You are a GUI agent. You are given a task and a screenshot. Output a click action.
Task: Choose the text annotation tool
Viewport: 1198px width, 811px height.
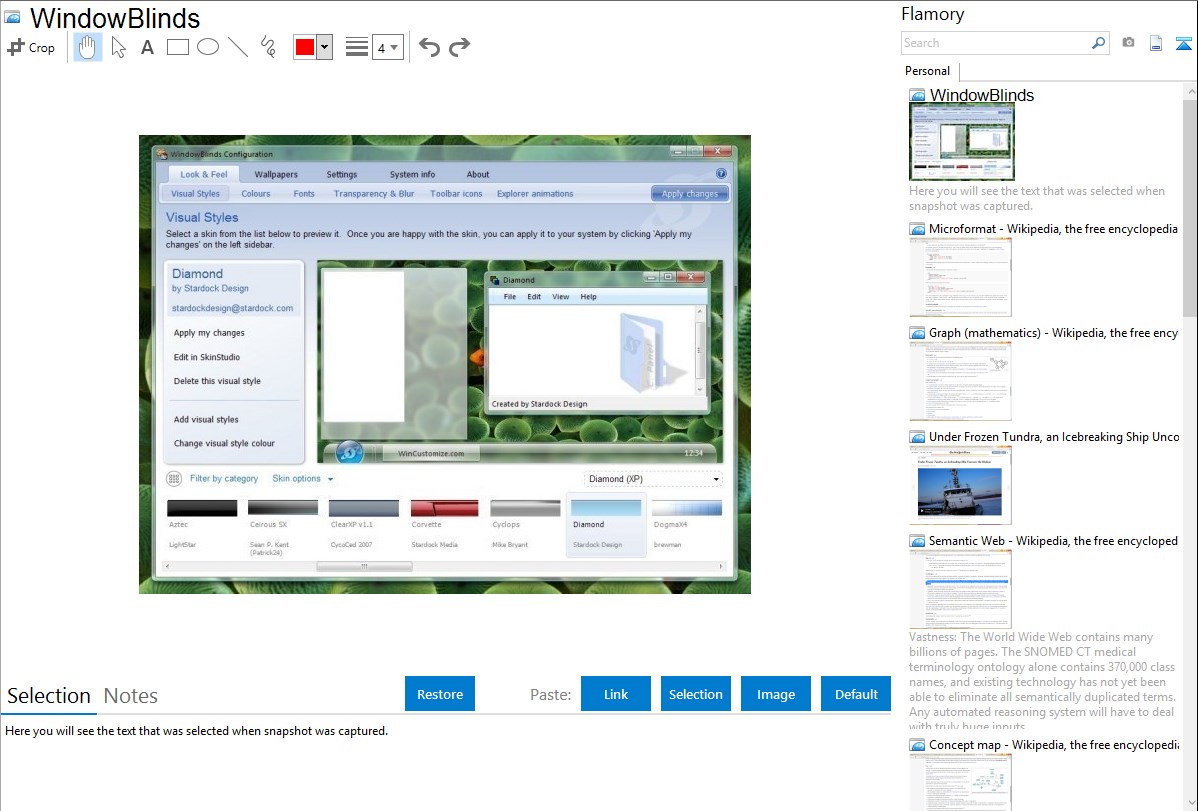147,47
